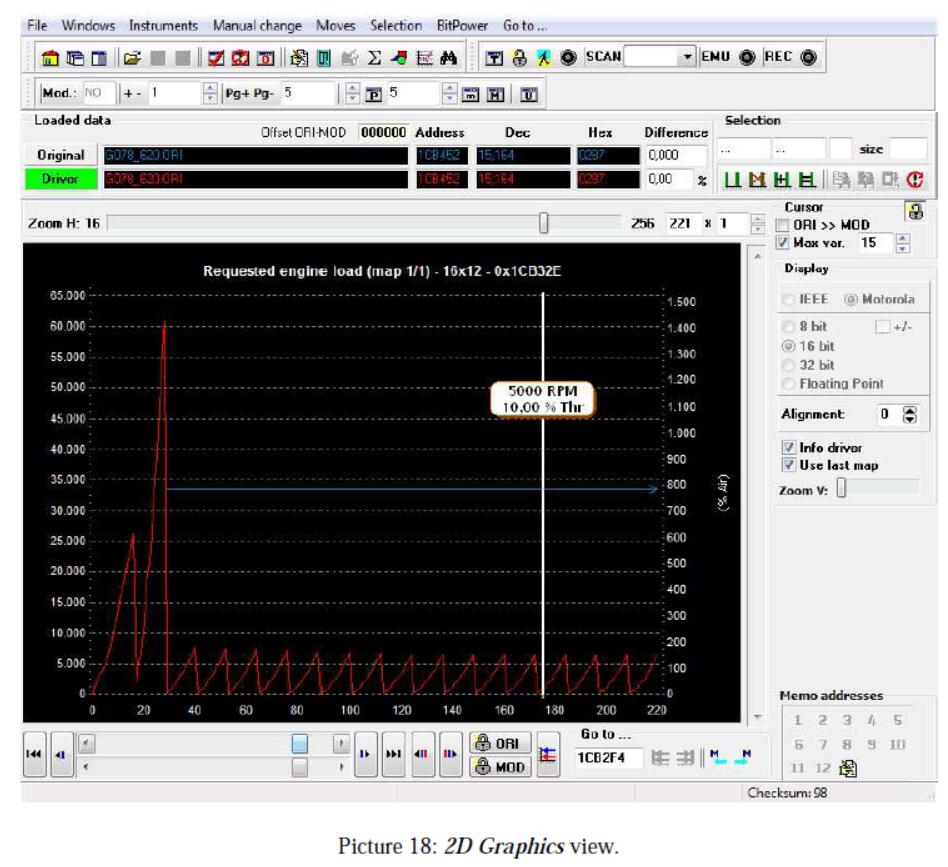Jump to first position with rewind icon
This screenshot has width=948, height=867.
35,754
